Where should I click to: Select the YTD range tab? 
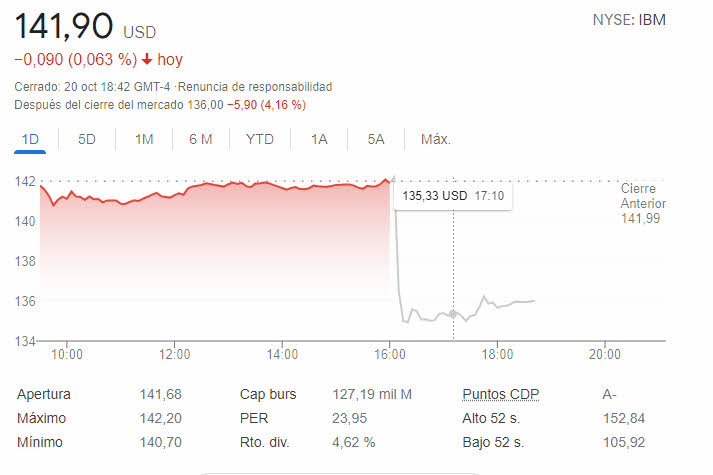click(260, 140)
